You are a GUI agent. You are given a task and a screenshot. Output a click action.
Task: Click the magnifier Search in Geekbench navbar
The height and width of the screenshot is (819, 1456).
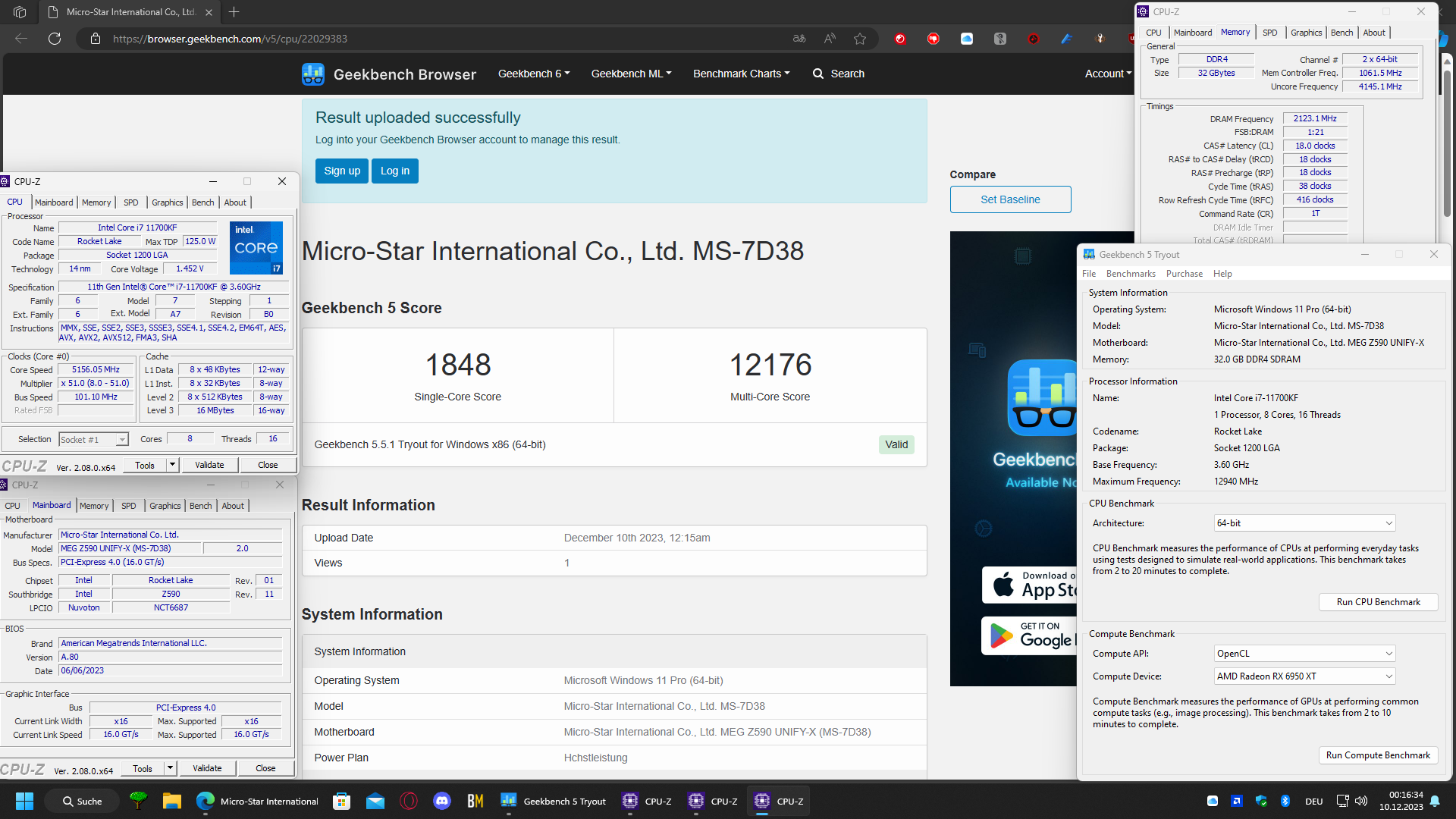839,74
